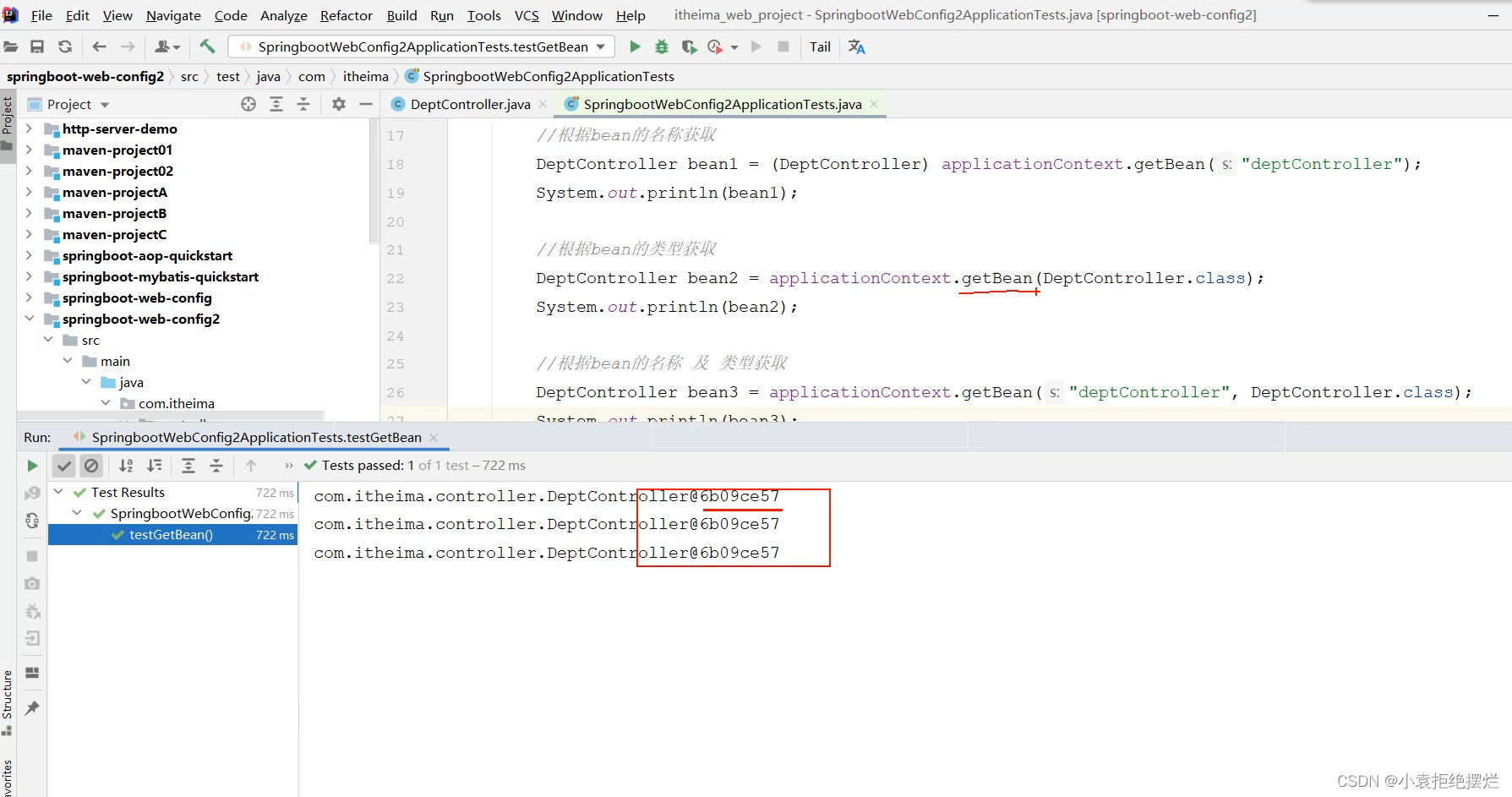This screenshot has height=797, width=1512.
Task: Select testGetBean() test result row
Action: 172,534
